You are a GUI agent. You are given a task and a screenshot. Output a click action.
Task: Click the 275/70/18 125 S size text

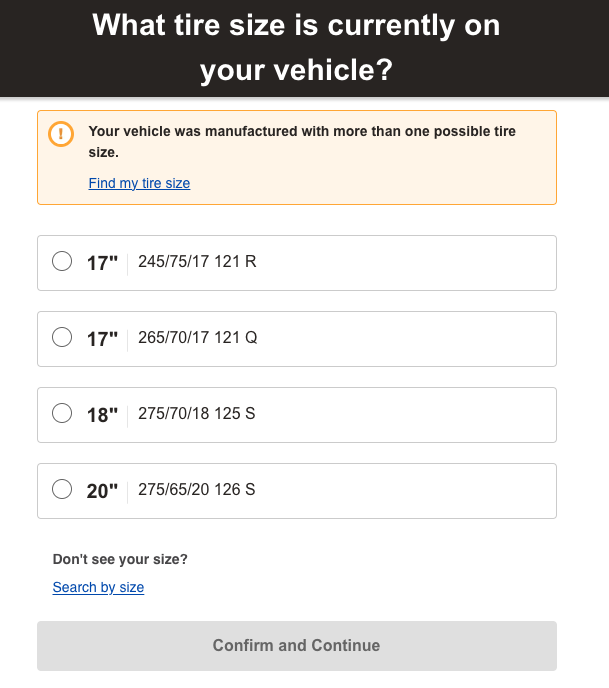197,413
